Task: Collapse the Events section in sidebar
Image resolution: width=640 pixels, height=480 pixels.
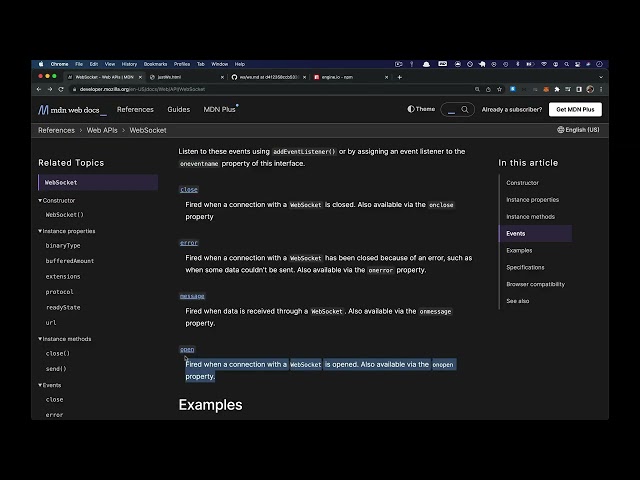Action: [x=49, y=385]
